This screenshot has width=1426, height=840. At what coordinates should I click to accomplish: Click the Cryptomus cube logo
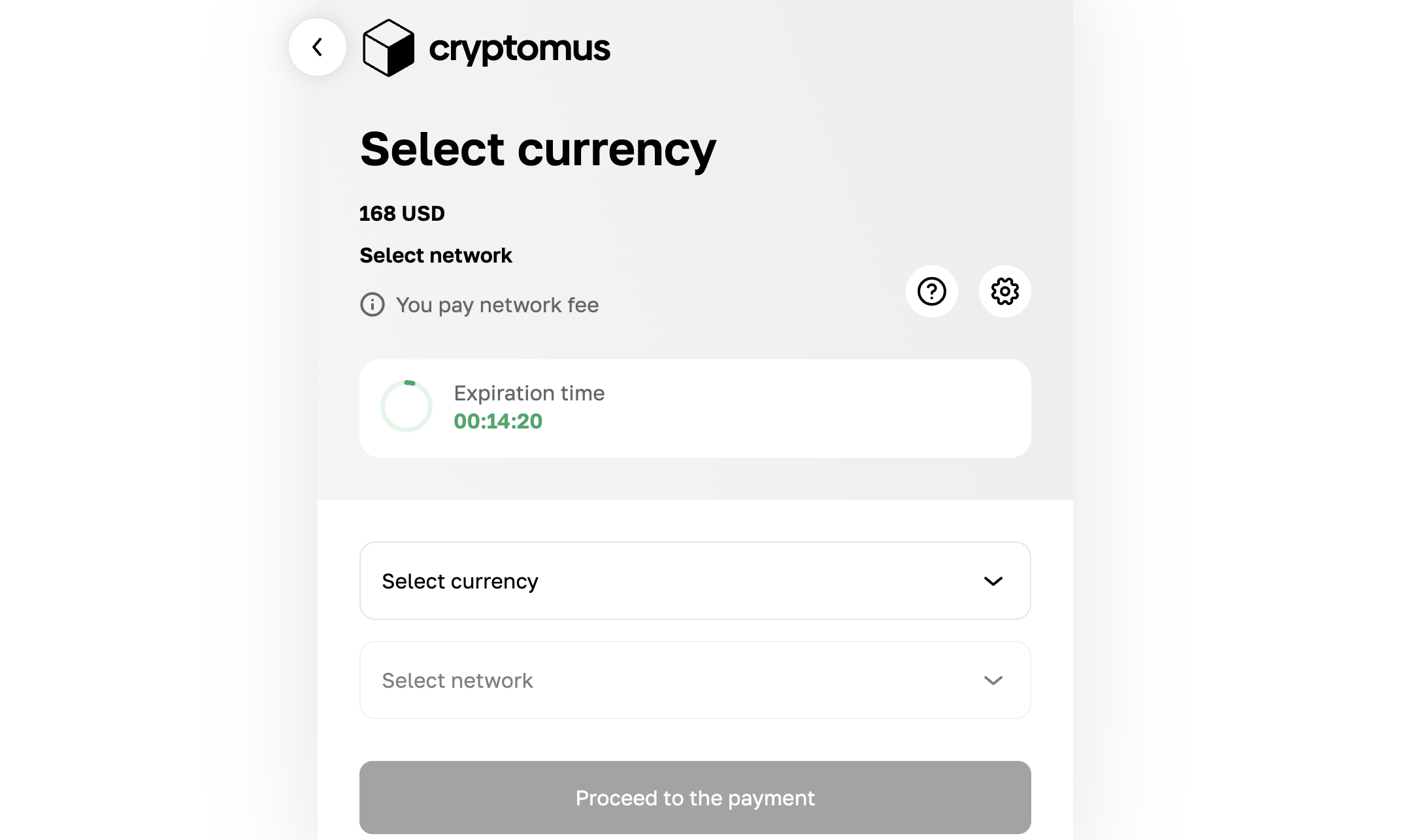tap(388, 48)
